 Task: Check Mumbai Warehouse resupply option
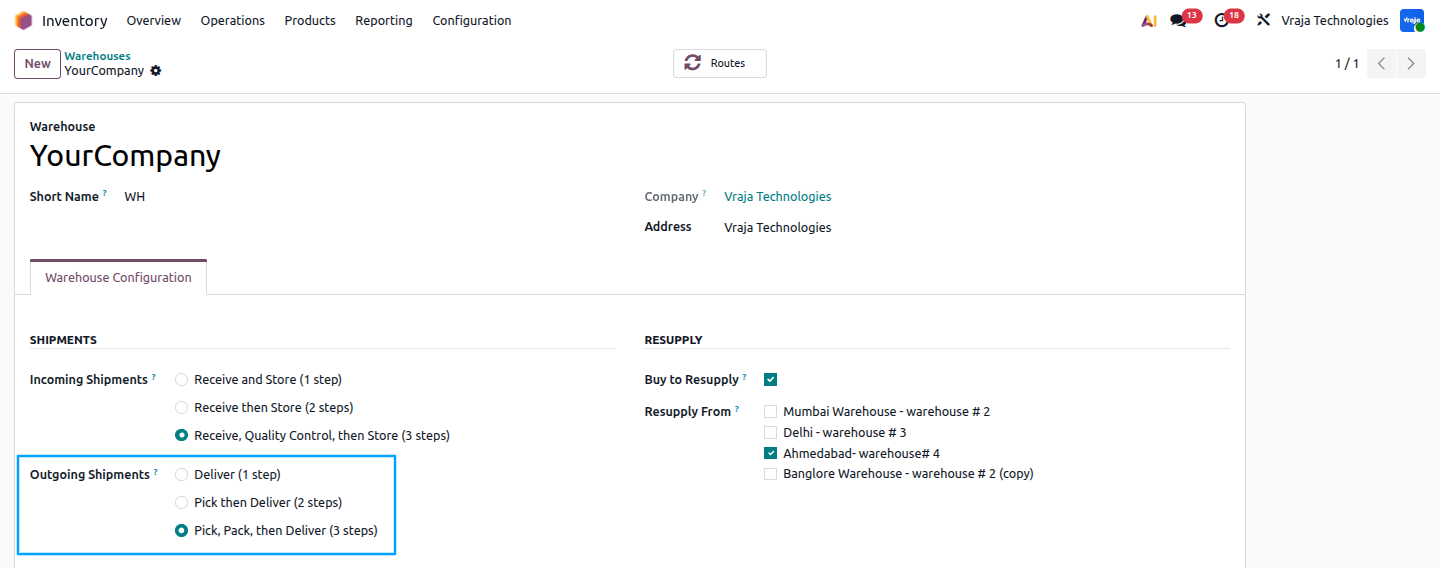pos(771,411)
